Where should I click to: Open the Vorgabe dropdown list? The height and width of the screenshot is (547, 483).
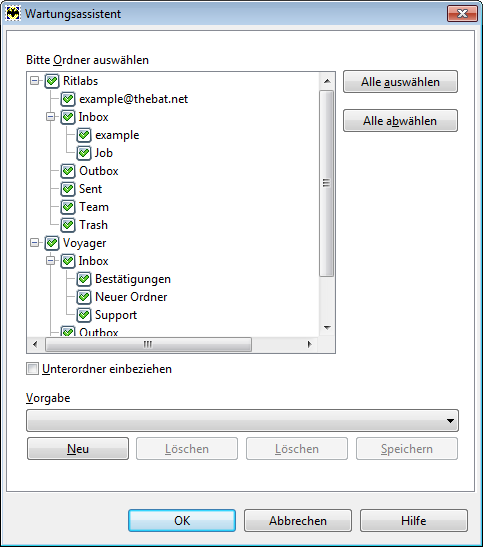[x=242, y=420]
